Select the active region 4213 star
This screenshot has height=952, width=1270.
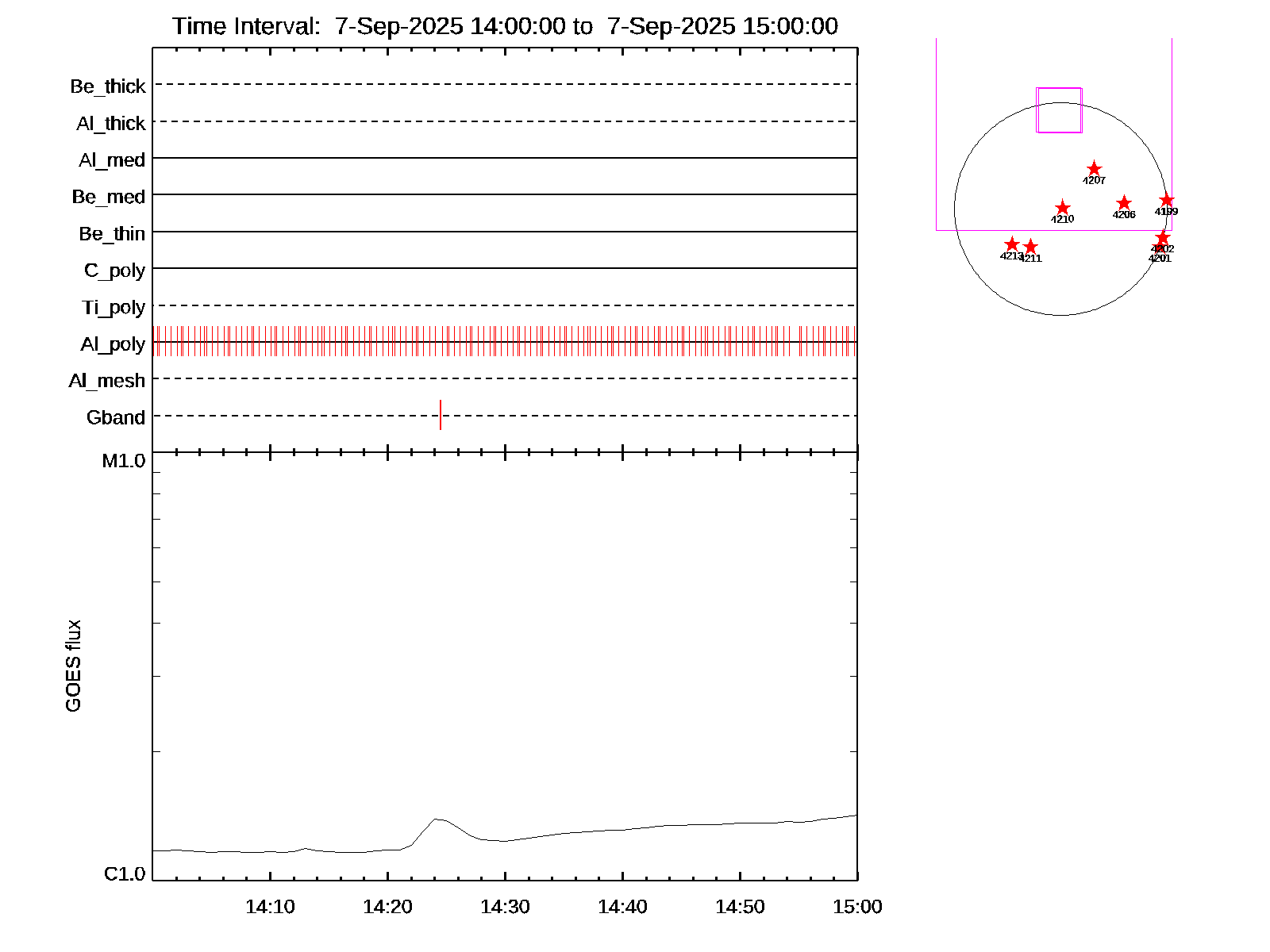pos(1011,244)
